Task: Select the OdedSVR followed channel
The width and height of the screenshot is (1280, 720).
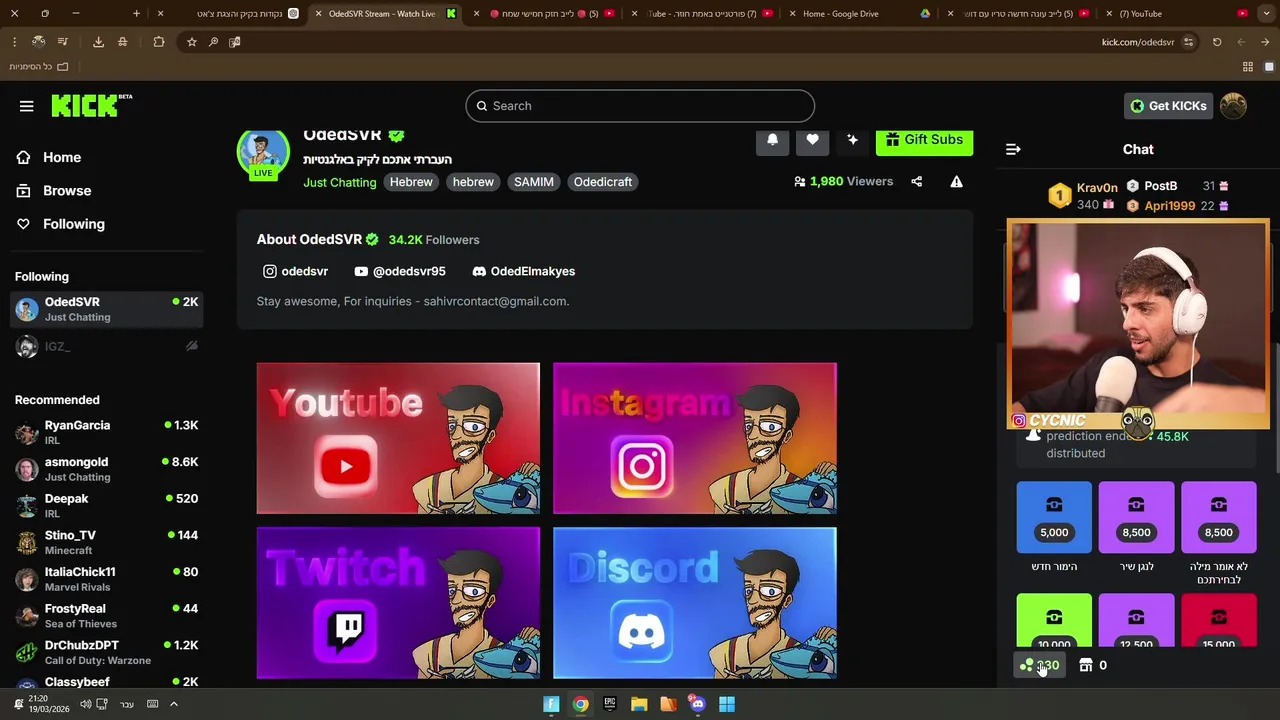Action: (x=107, y=309)
